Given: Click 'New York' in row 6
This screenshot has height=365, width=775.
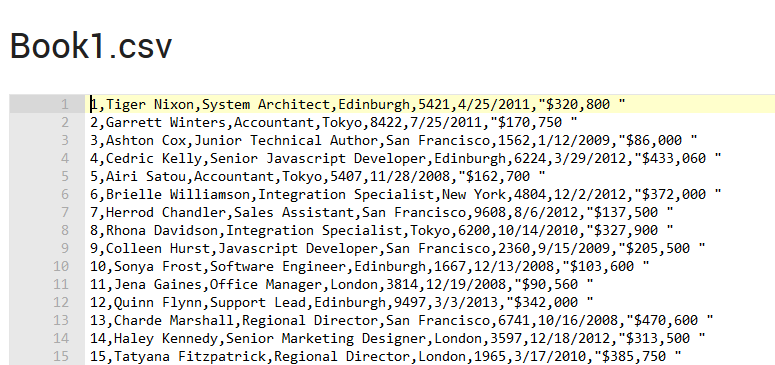Looking at the screenshot, I should [x=474, y=194].
